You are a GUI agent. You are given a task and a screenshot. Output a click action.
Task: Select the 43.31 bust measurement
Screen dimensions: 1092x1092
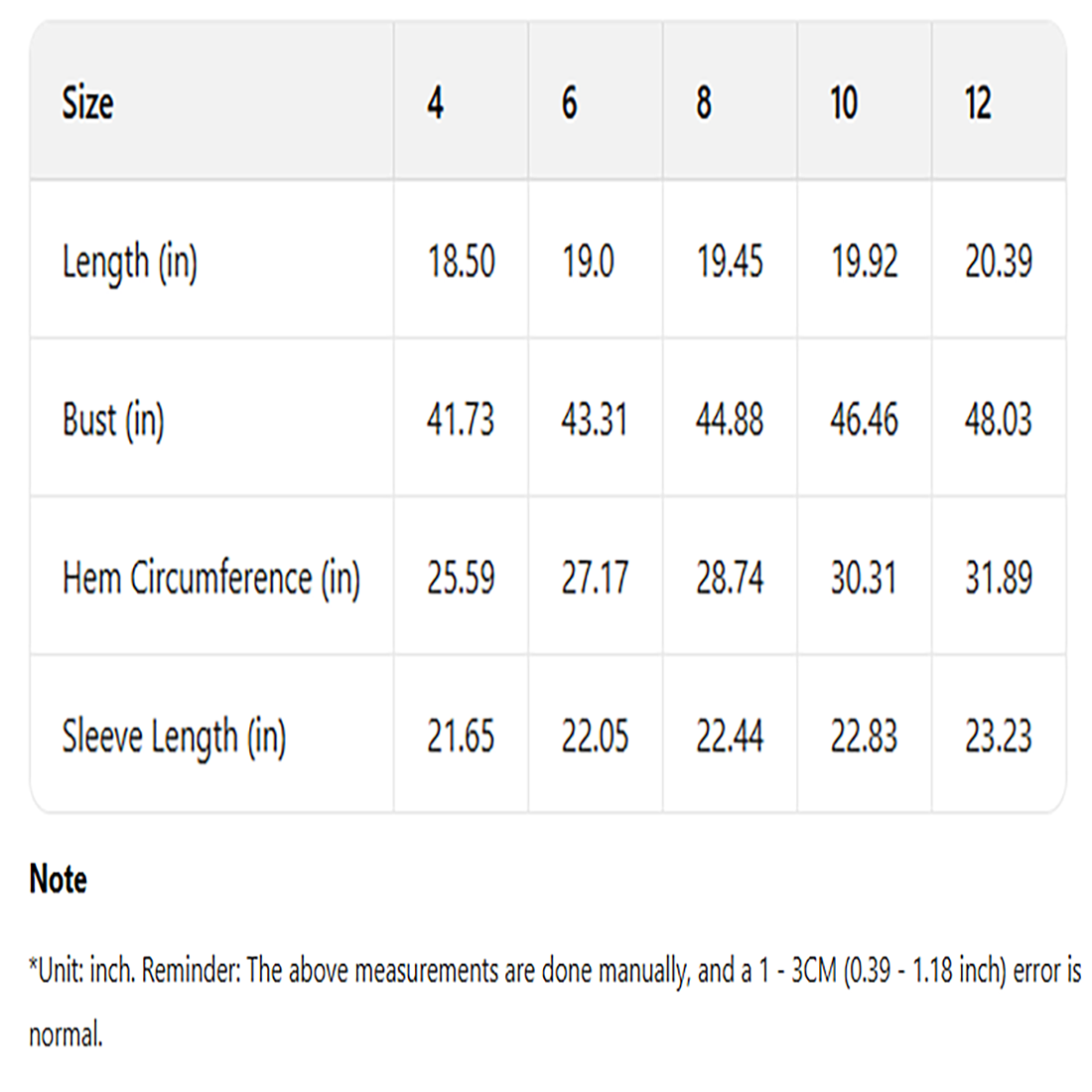595,419
